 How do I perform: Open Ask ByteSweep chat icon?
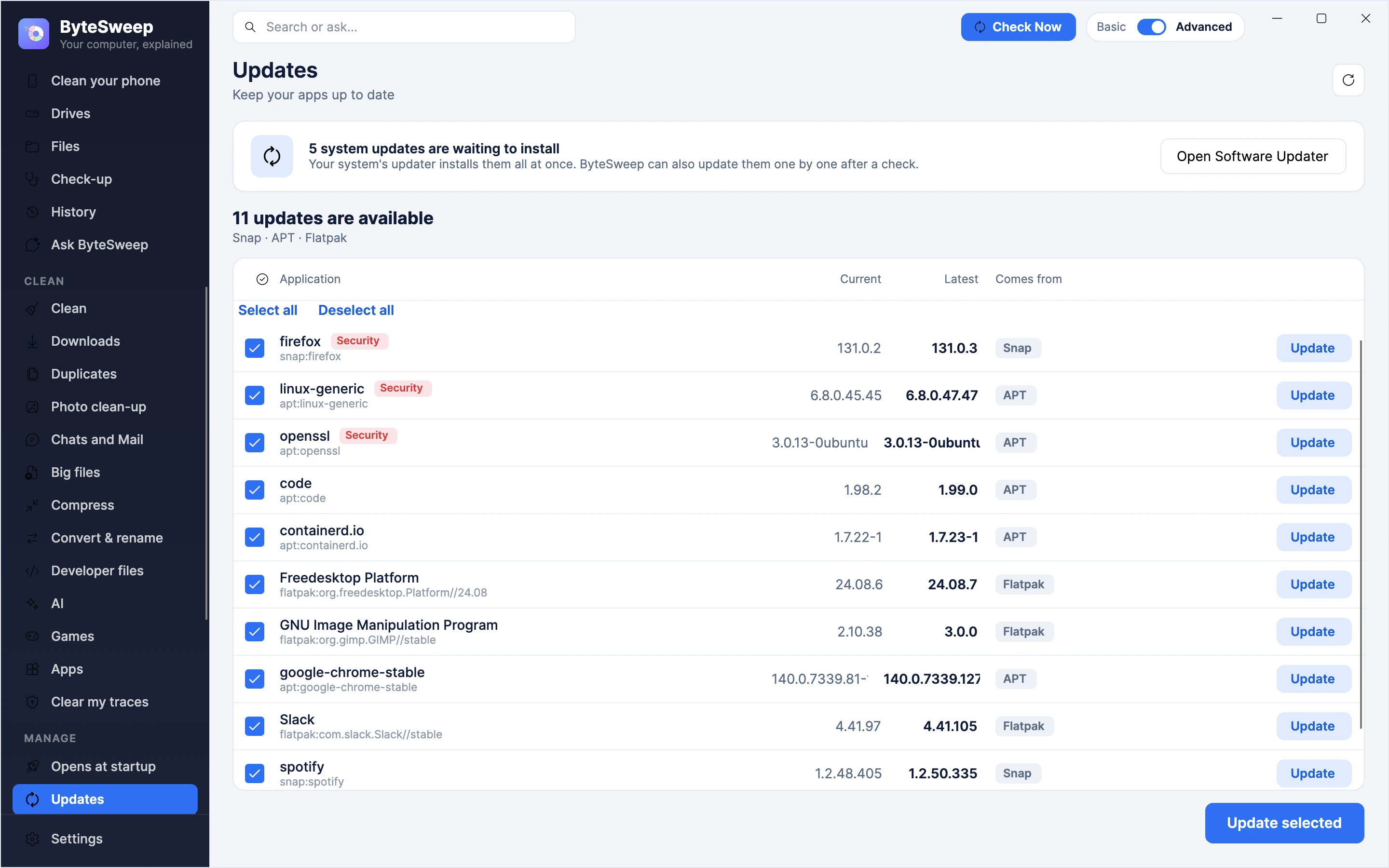coord(33,244)
